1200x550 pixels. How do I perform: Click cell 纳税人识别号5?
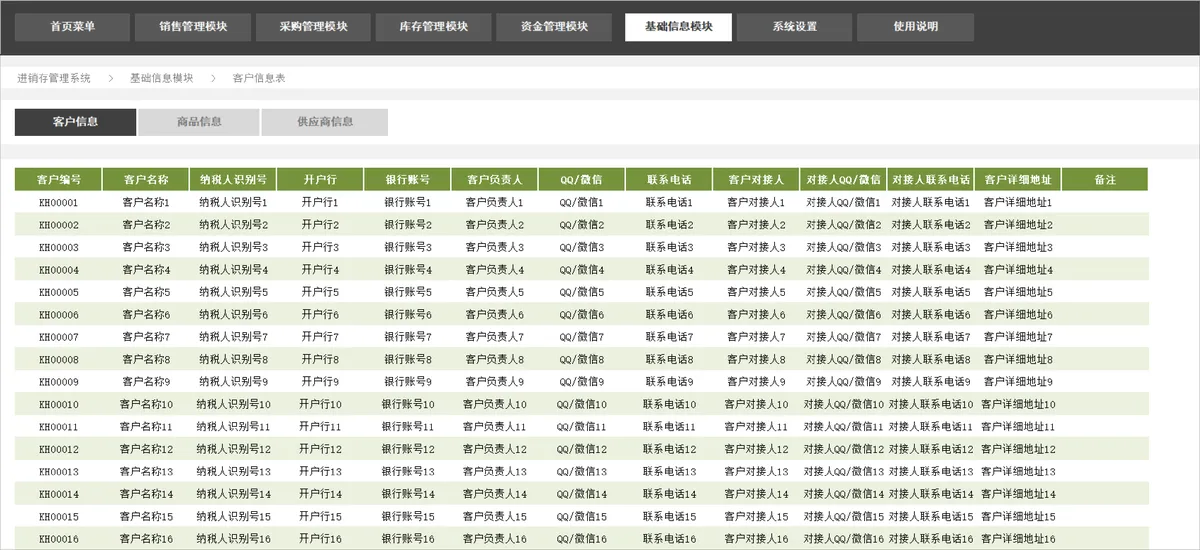point(233,292)
